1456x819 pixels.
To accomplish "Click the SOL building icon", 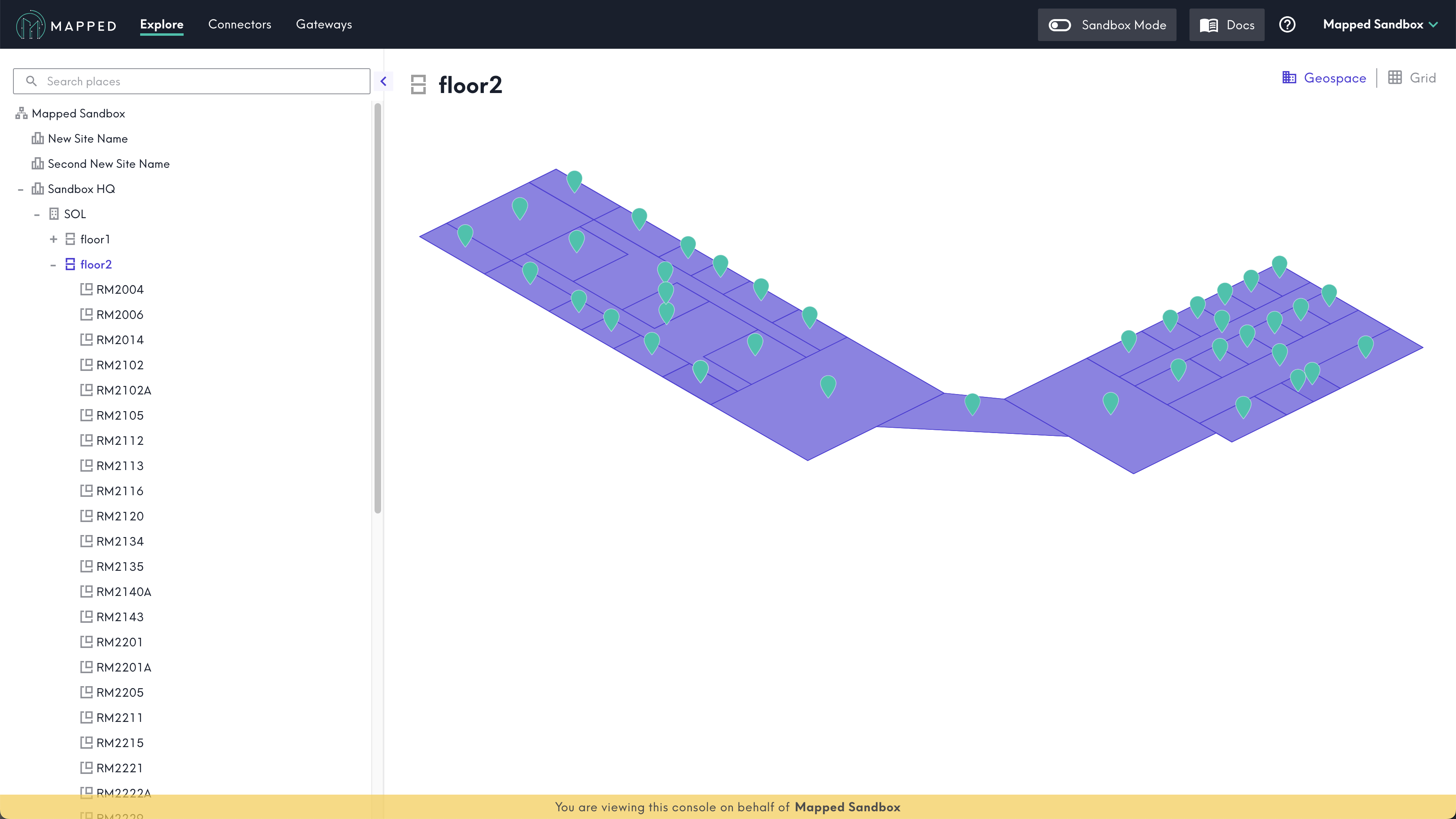I will pos(54,214).
